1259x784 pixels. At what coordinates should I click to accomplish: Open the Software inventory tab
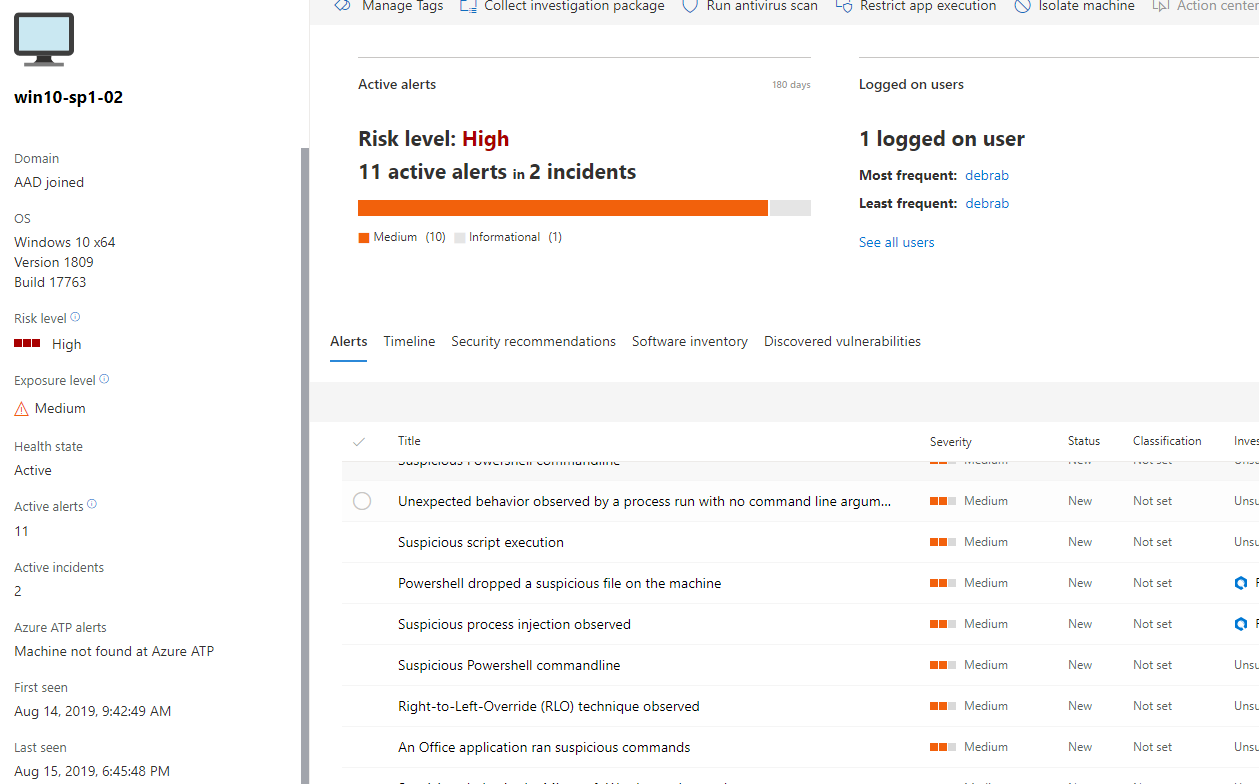(689, 342)
